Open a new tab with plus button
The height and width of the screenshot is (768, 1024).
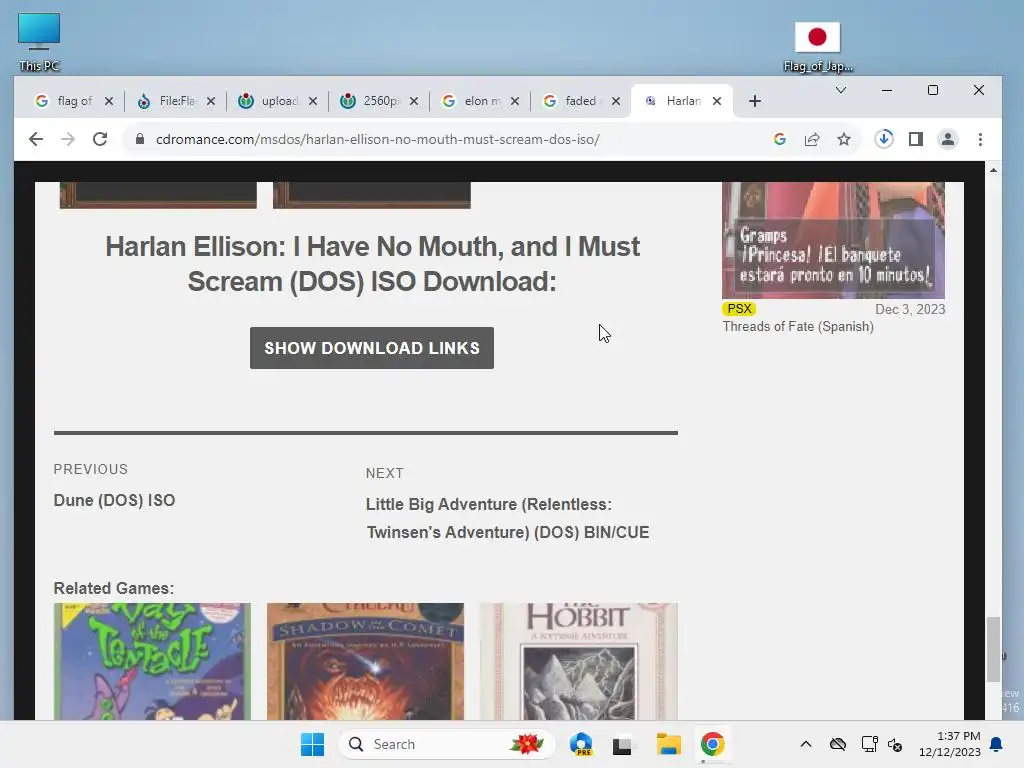[755, 101]
